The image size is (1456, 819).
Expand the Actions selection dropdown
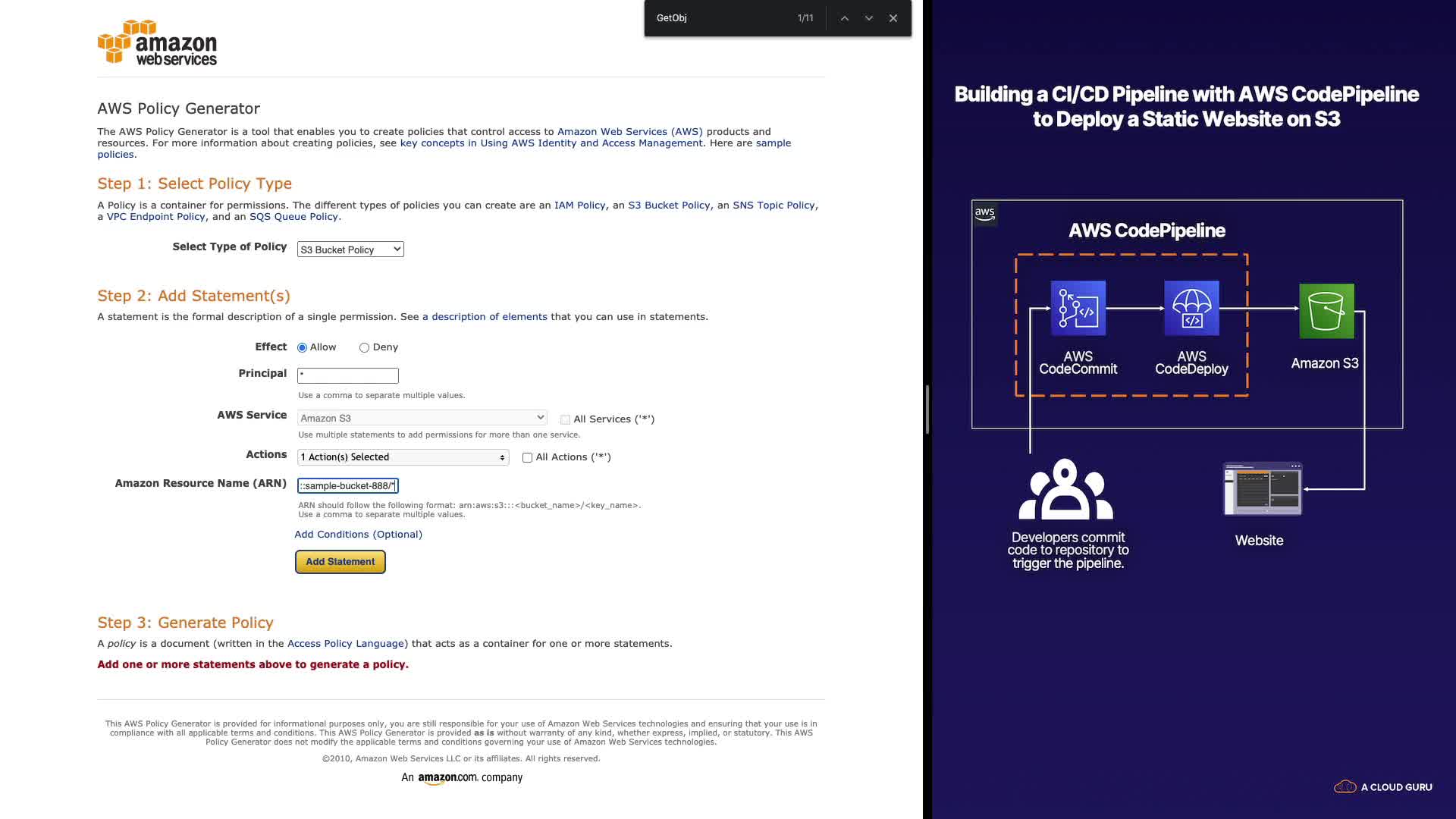pyautogui.click(x=403, y=457)
